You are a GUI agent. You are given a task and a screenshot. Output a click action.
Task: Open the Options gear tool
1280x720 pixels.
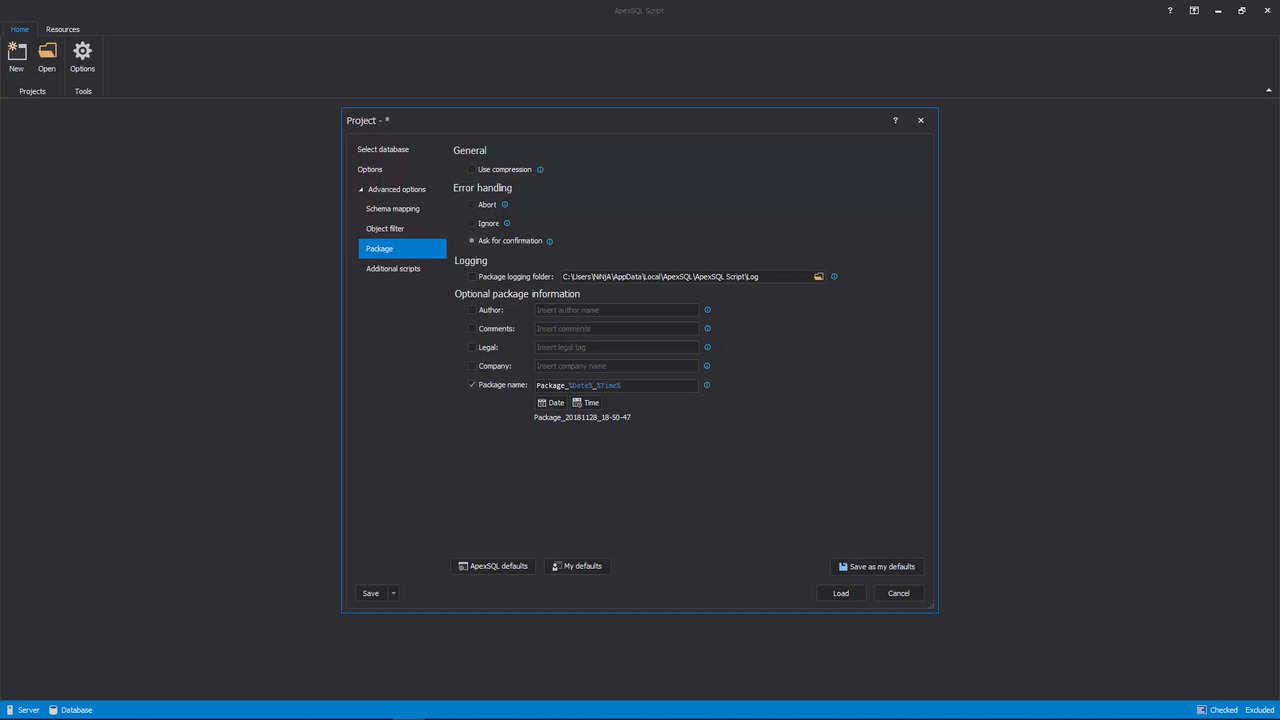coord(82,51)
